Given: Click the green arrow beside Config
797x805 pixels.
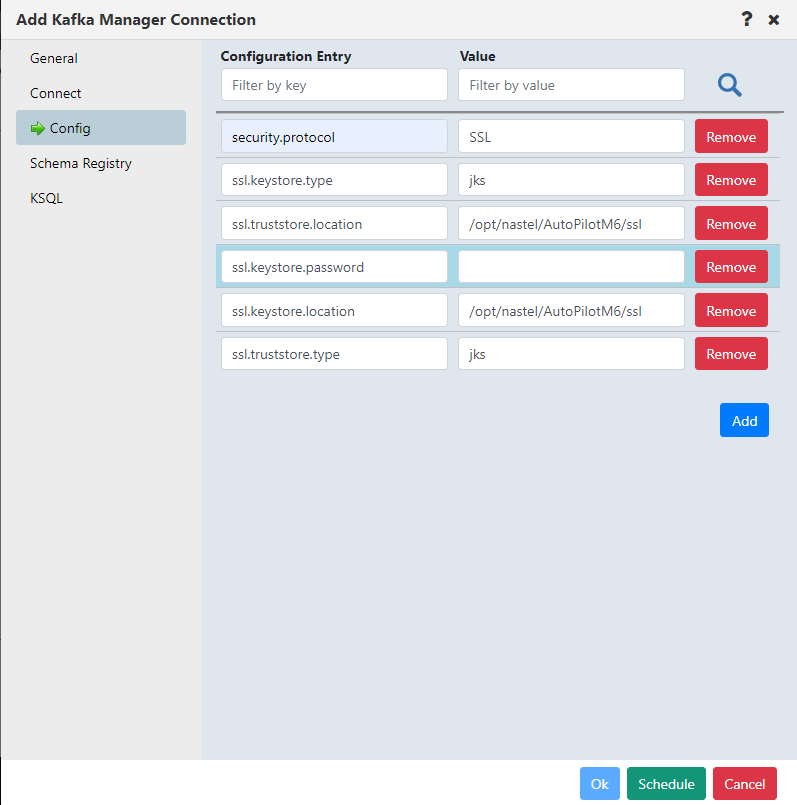Looking at the screenshot, I should click(37, 128).
